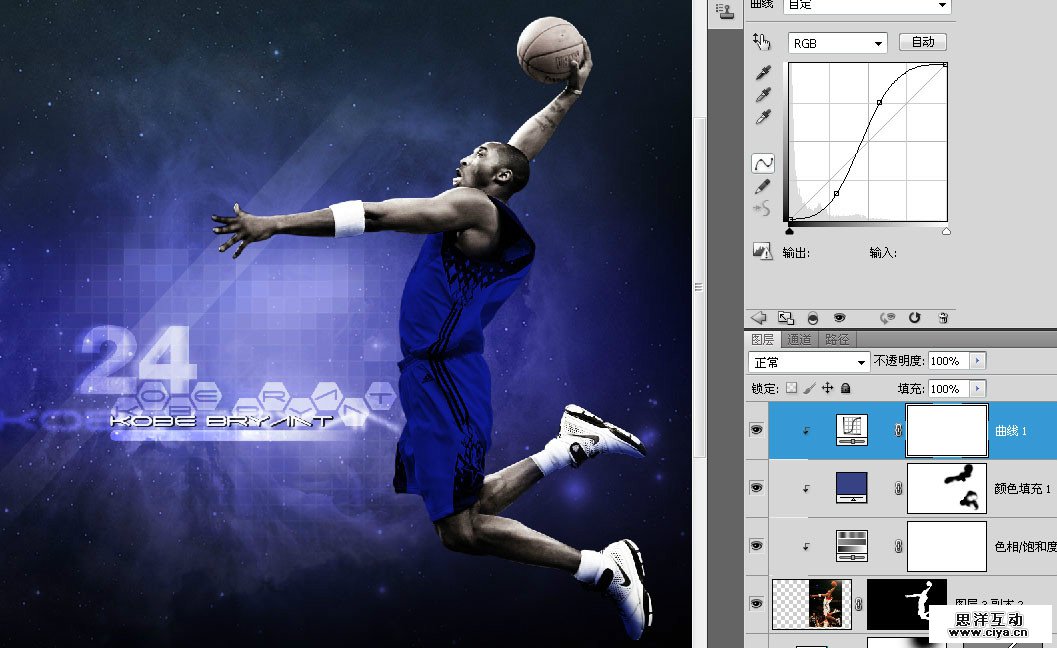Enable lock position icon
1057x648 pixels.
click(828, 388)
